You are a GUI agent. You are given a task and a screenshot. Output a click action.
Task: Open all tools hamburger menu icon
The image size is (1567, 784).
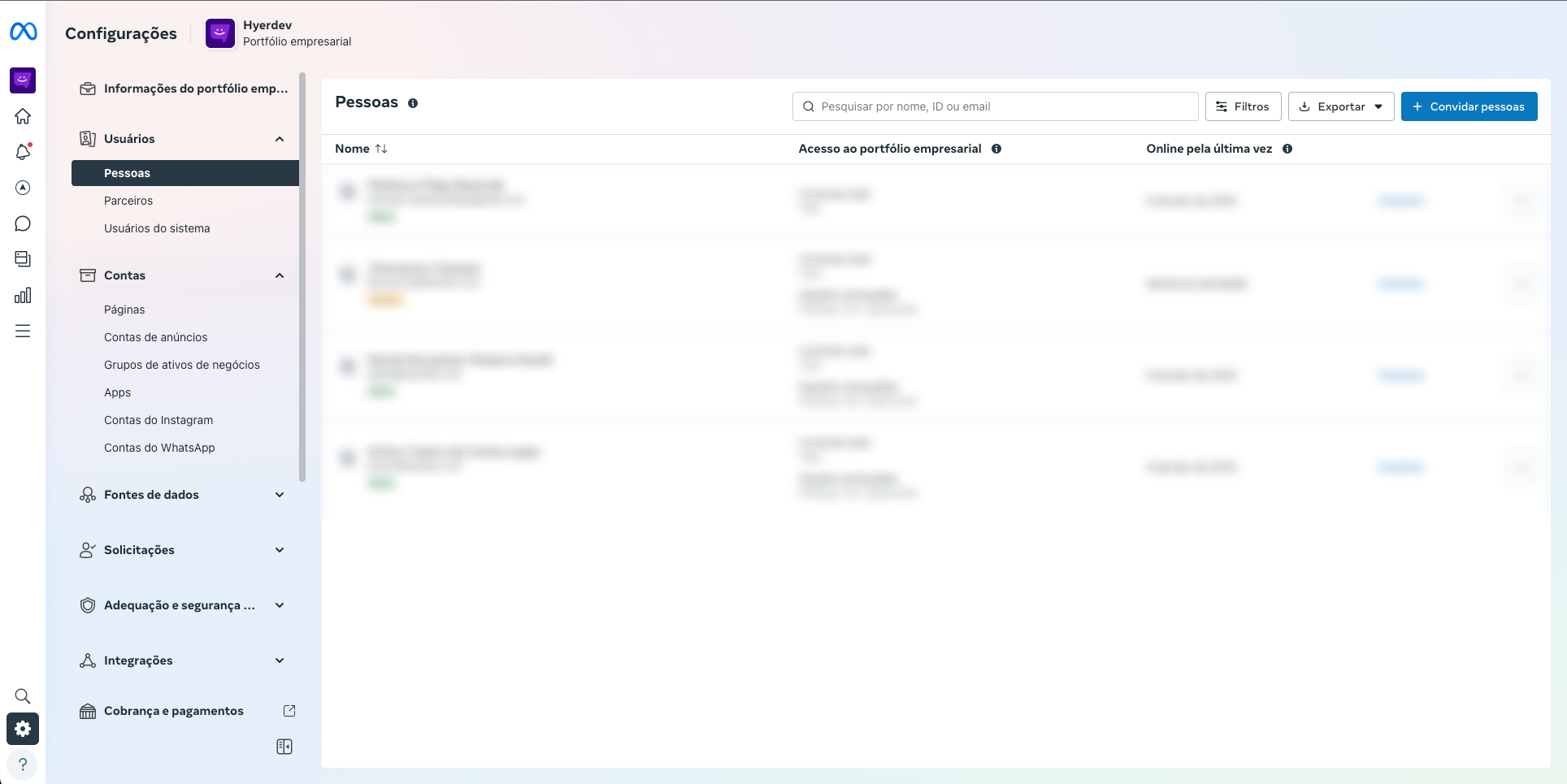[x=23, y=331]
